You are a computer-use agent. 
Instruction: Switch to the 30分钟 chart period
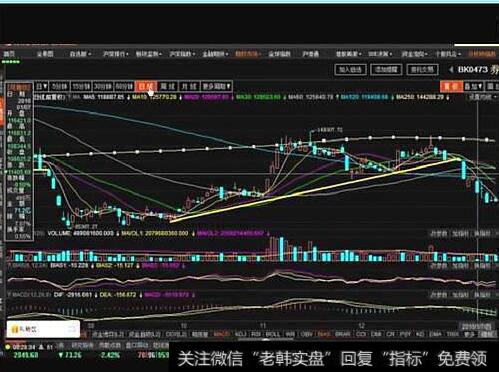tap(103, 86)
